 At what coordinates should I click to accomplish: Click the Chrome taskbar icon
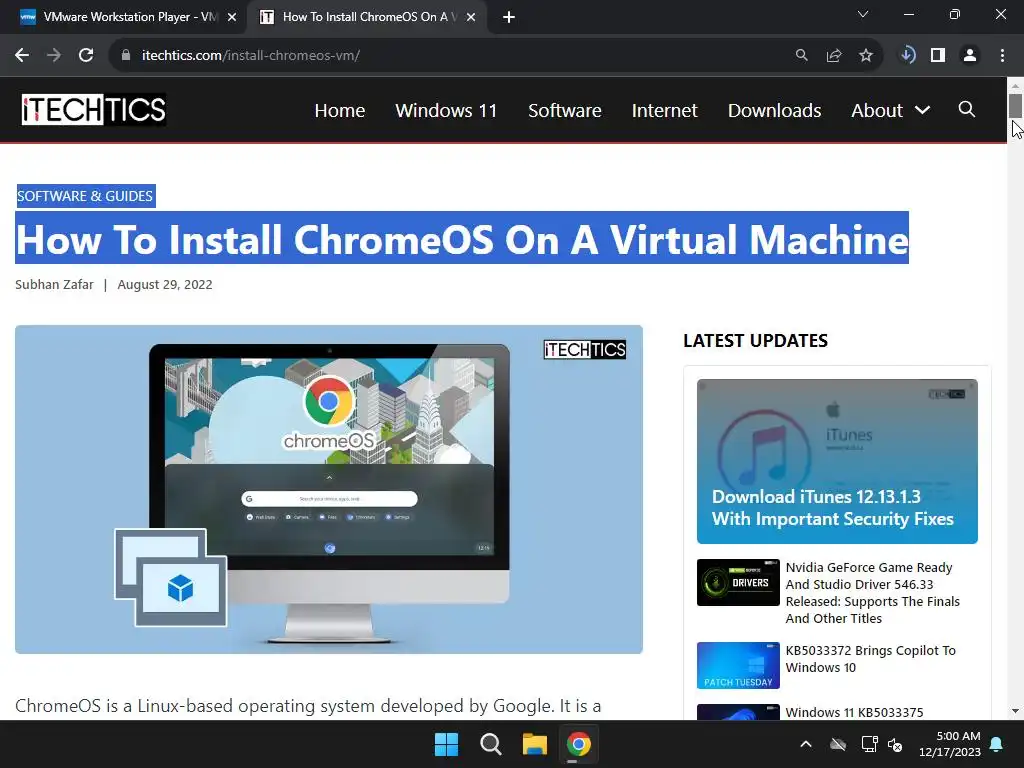point(579,744)
